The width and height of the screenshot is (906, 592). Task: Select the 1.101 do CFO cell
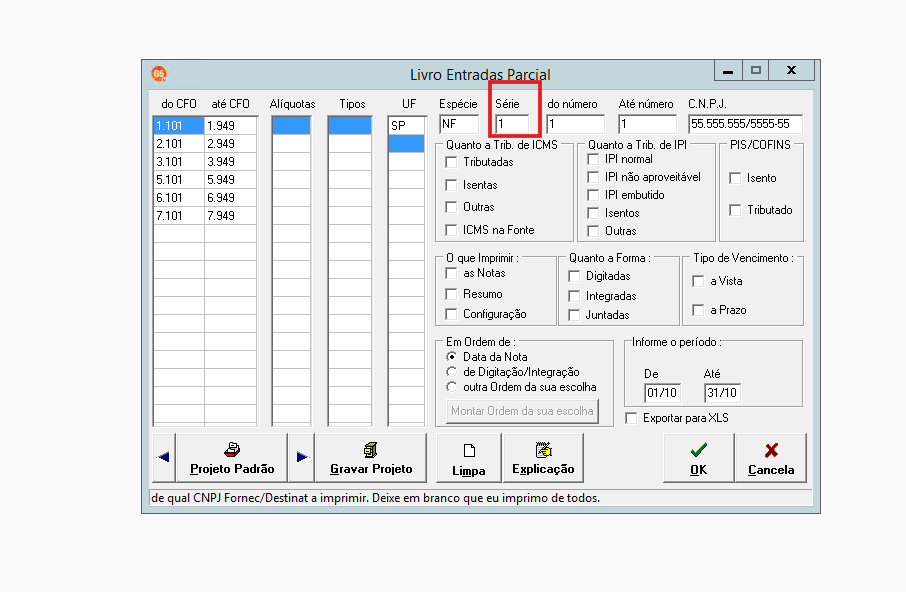coord(179,125)
